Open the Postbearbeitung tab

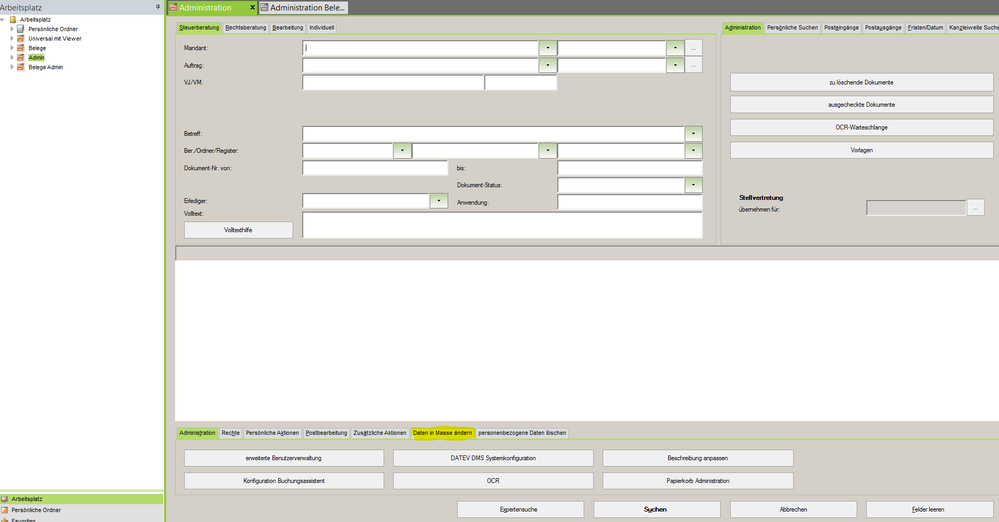(x=326, y=433)
